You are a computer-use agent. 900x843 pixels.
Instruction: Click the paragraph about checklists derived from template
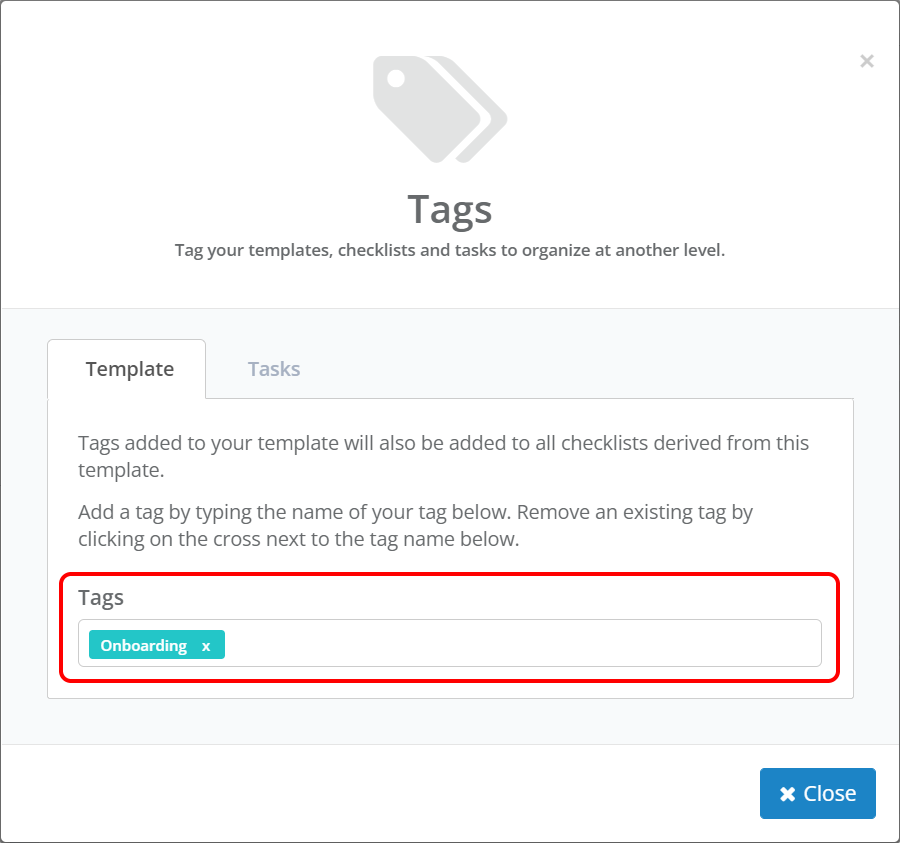pos(444,456)
